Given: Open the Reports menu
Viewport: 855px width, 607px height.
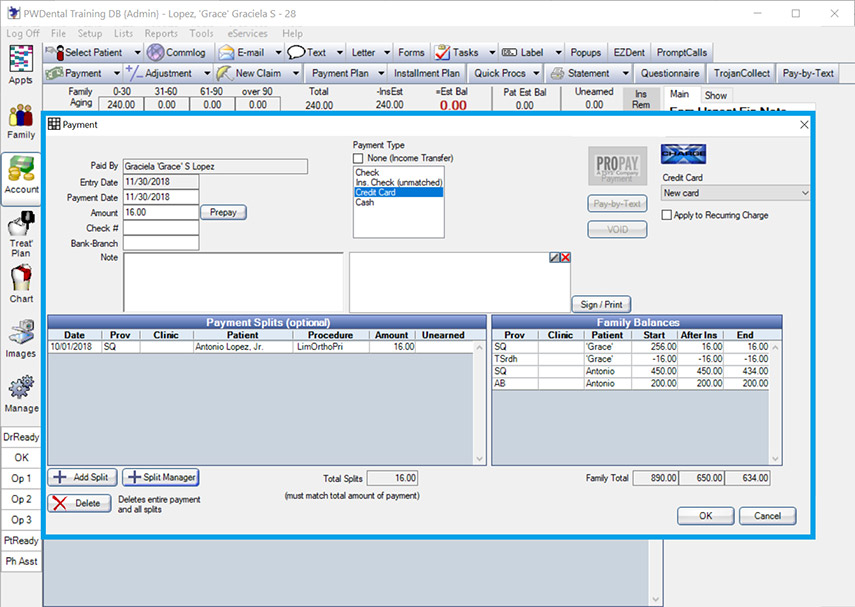Looking at the screenshot, I should 161,33.
